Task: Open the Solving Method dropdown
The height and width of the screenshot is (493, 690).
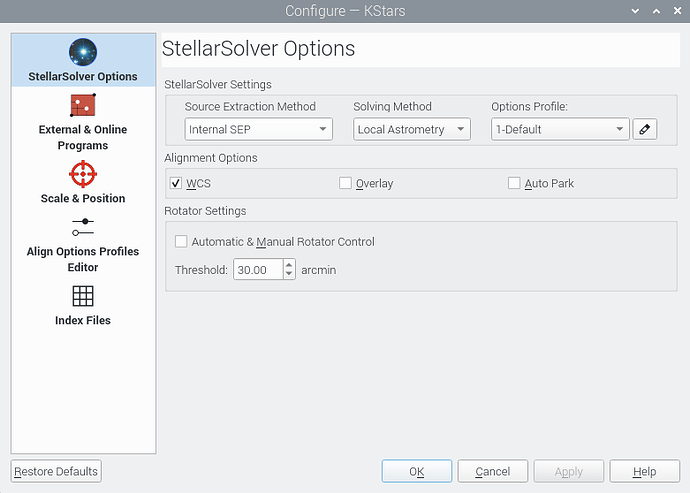Action: pyautogui.click(x=412, y=129)
